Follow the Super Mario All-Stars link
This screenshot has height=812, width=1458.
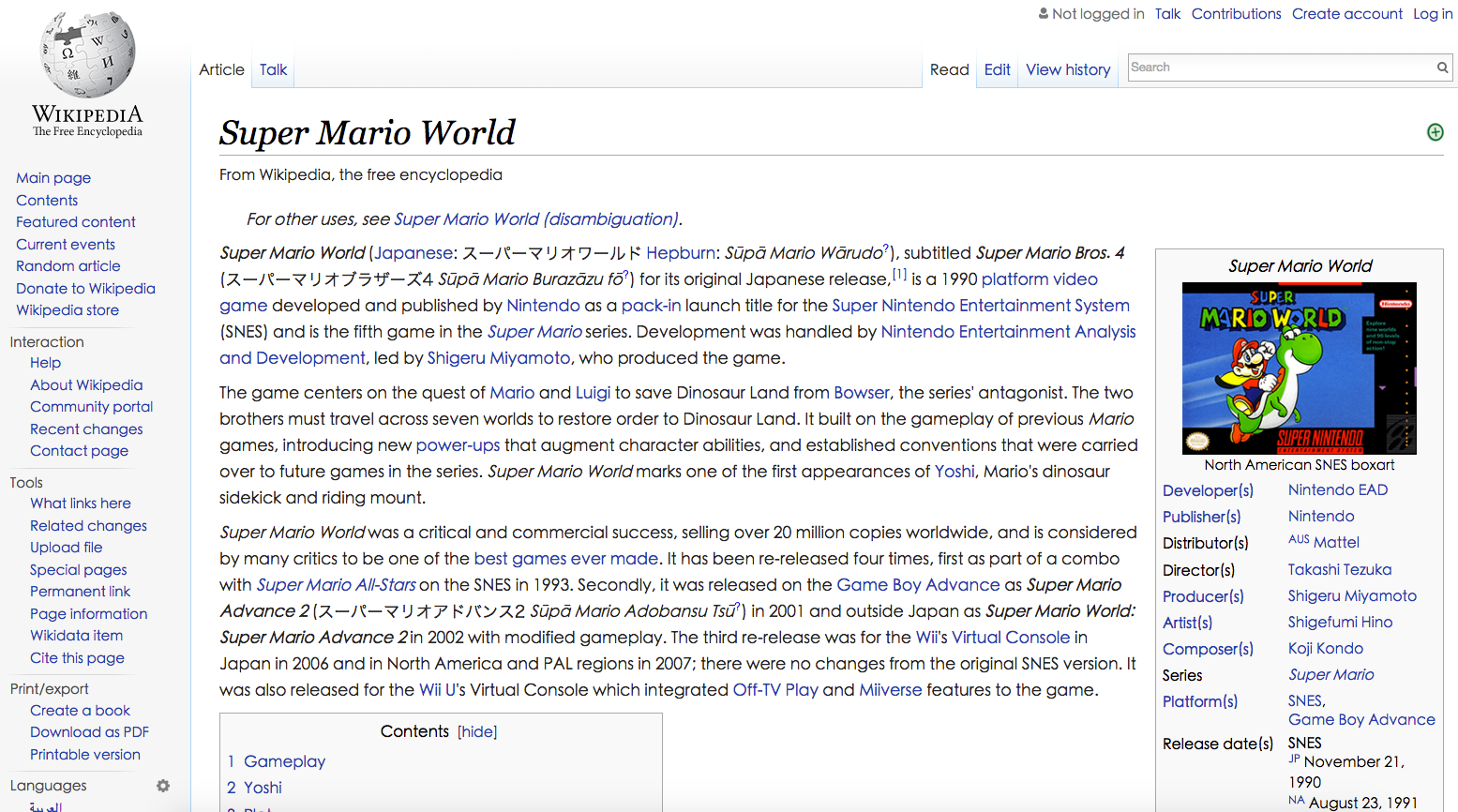point(336,585)
